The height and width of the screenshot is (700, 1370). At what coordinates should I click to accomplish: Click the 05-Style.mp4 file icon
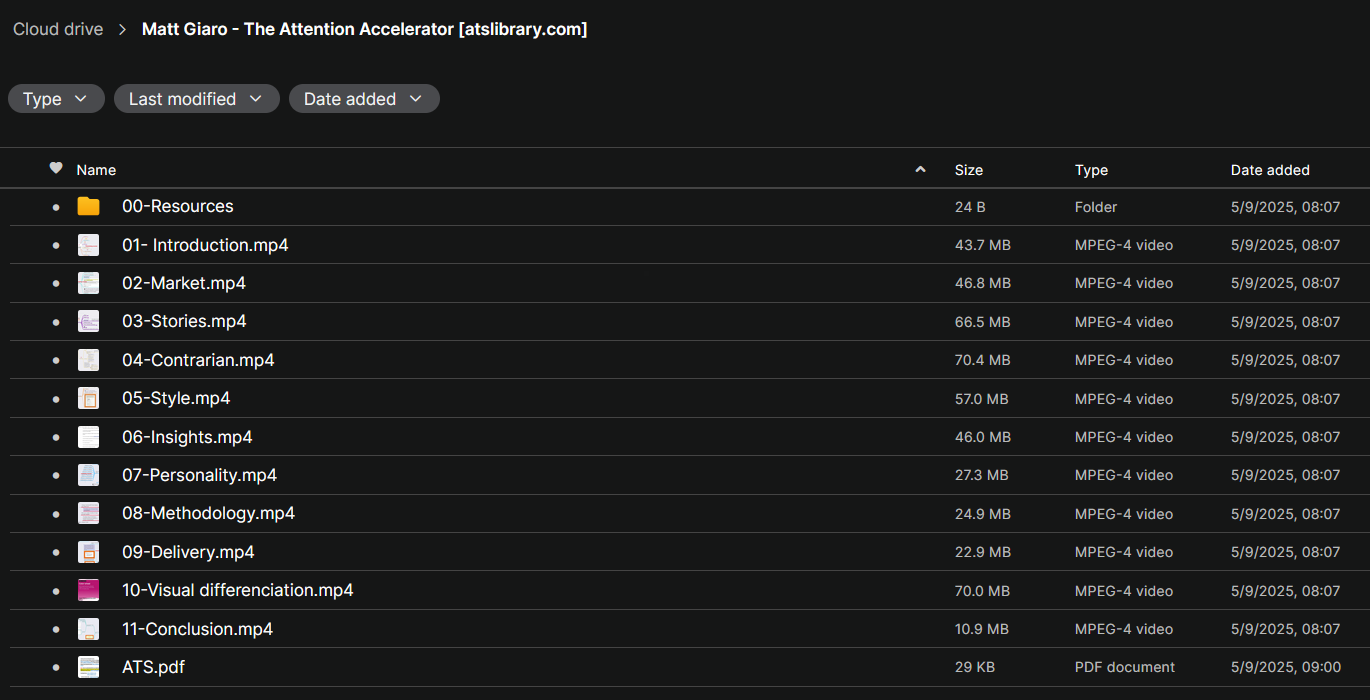coord(89,398)
